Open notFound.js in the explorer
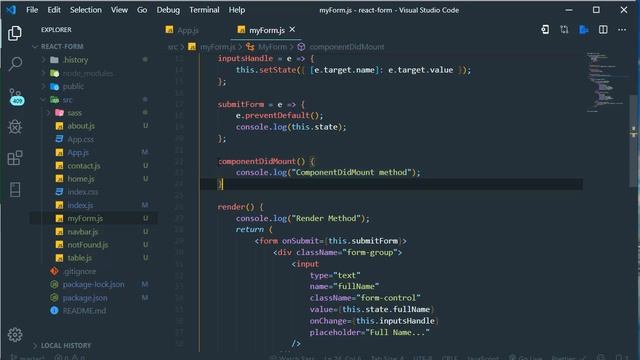The height and width of the screenshot is (360, 640). 88,245
